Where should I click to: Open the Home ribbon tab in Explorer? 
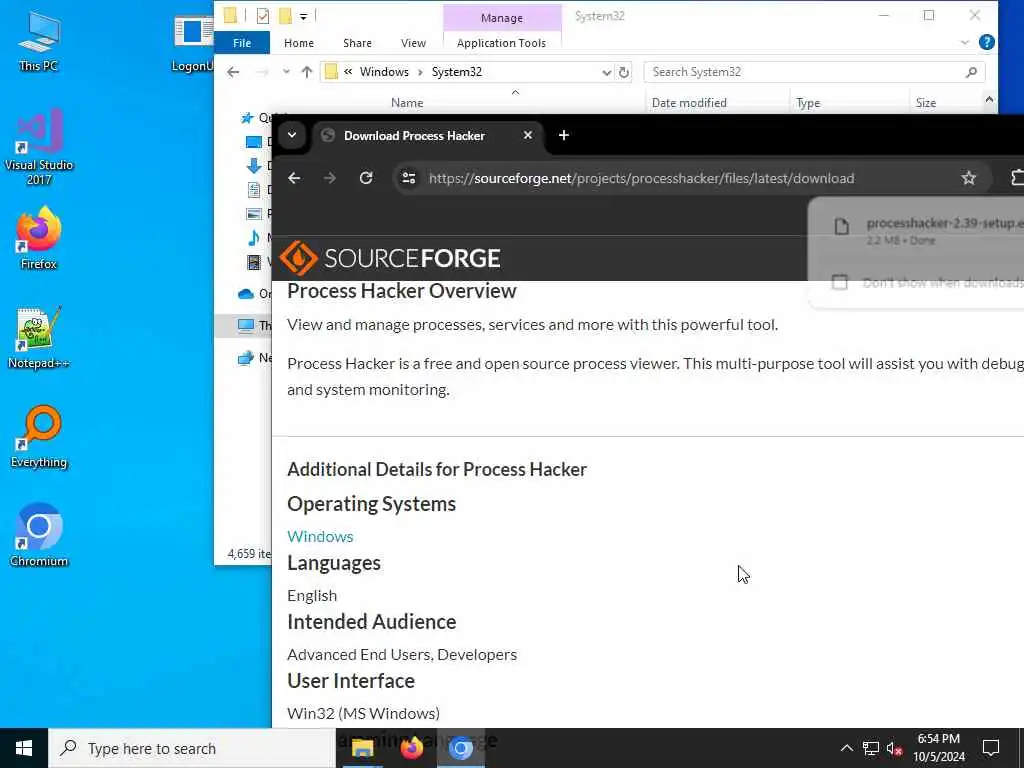pos(299,43)
